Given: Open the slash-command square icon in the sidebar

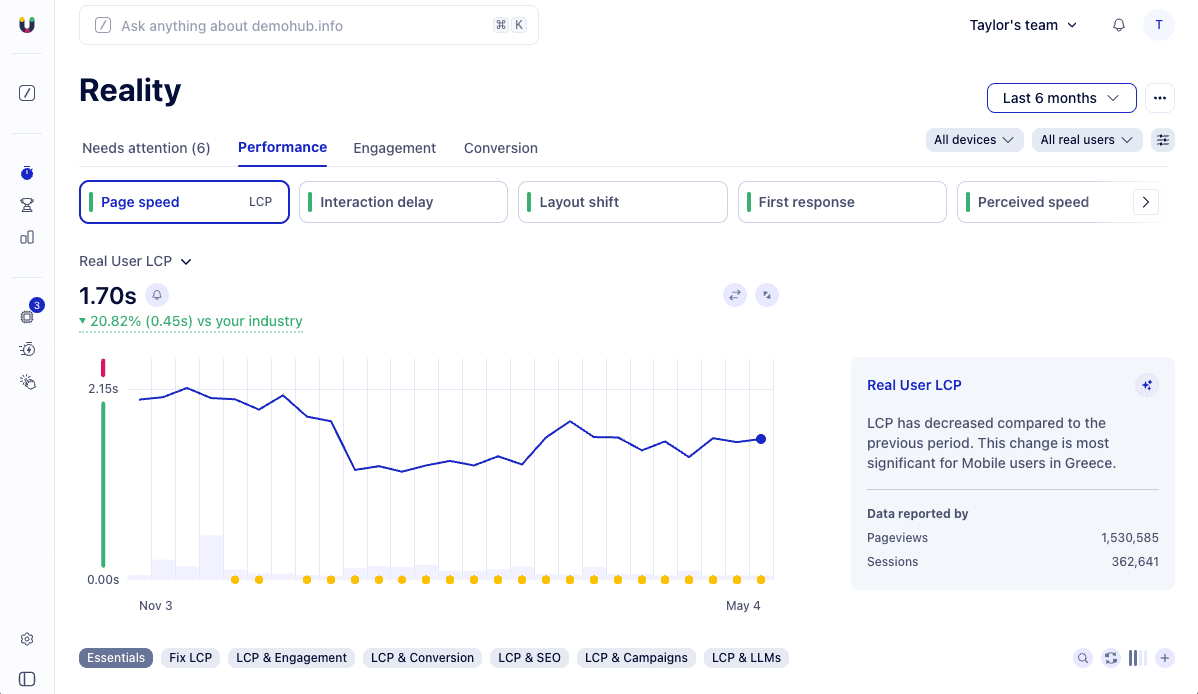Looking at the screenshot, I should 27,93.
